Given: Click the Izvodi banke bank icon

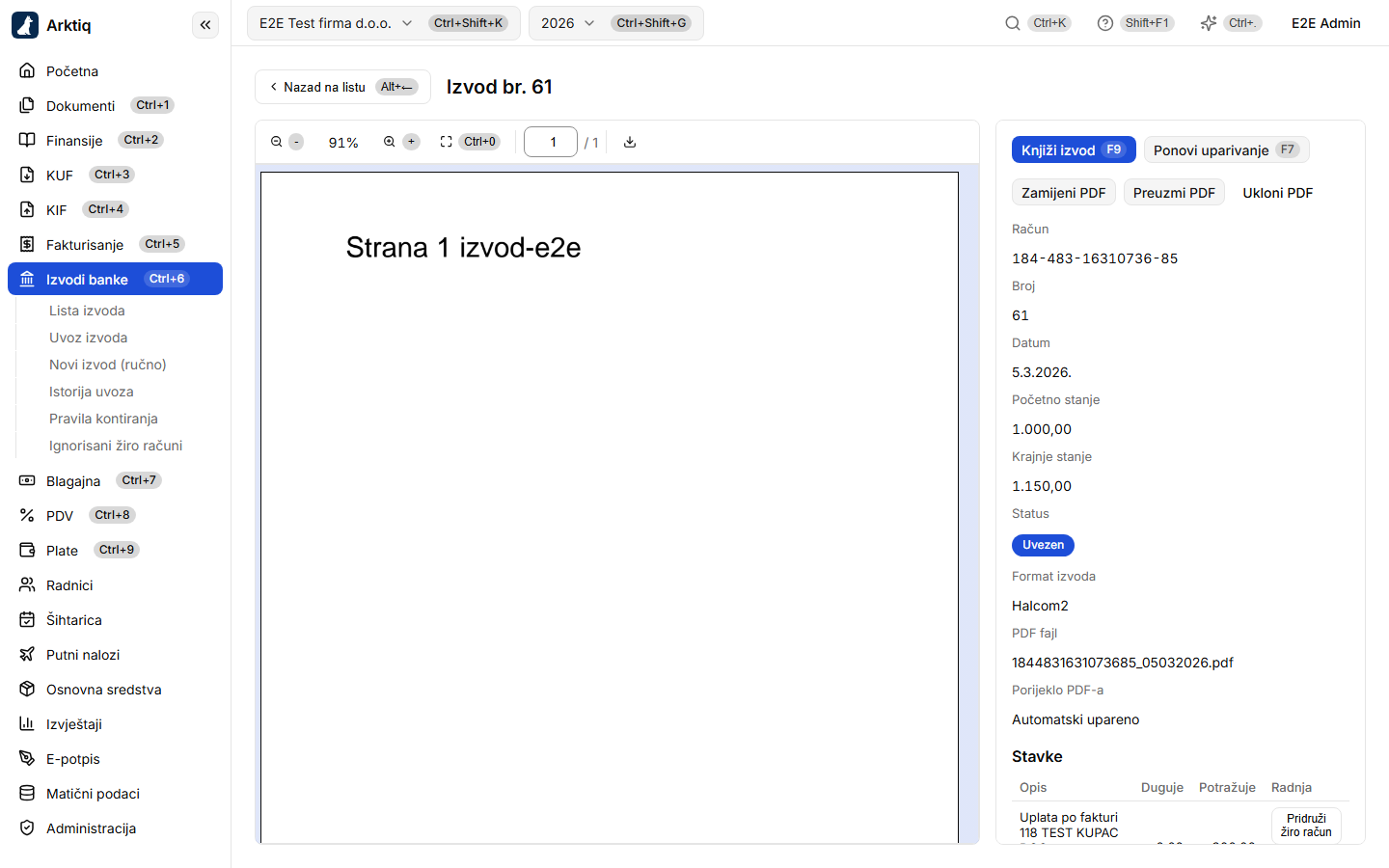Looking at the screenshot, I should (27, 280).
